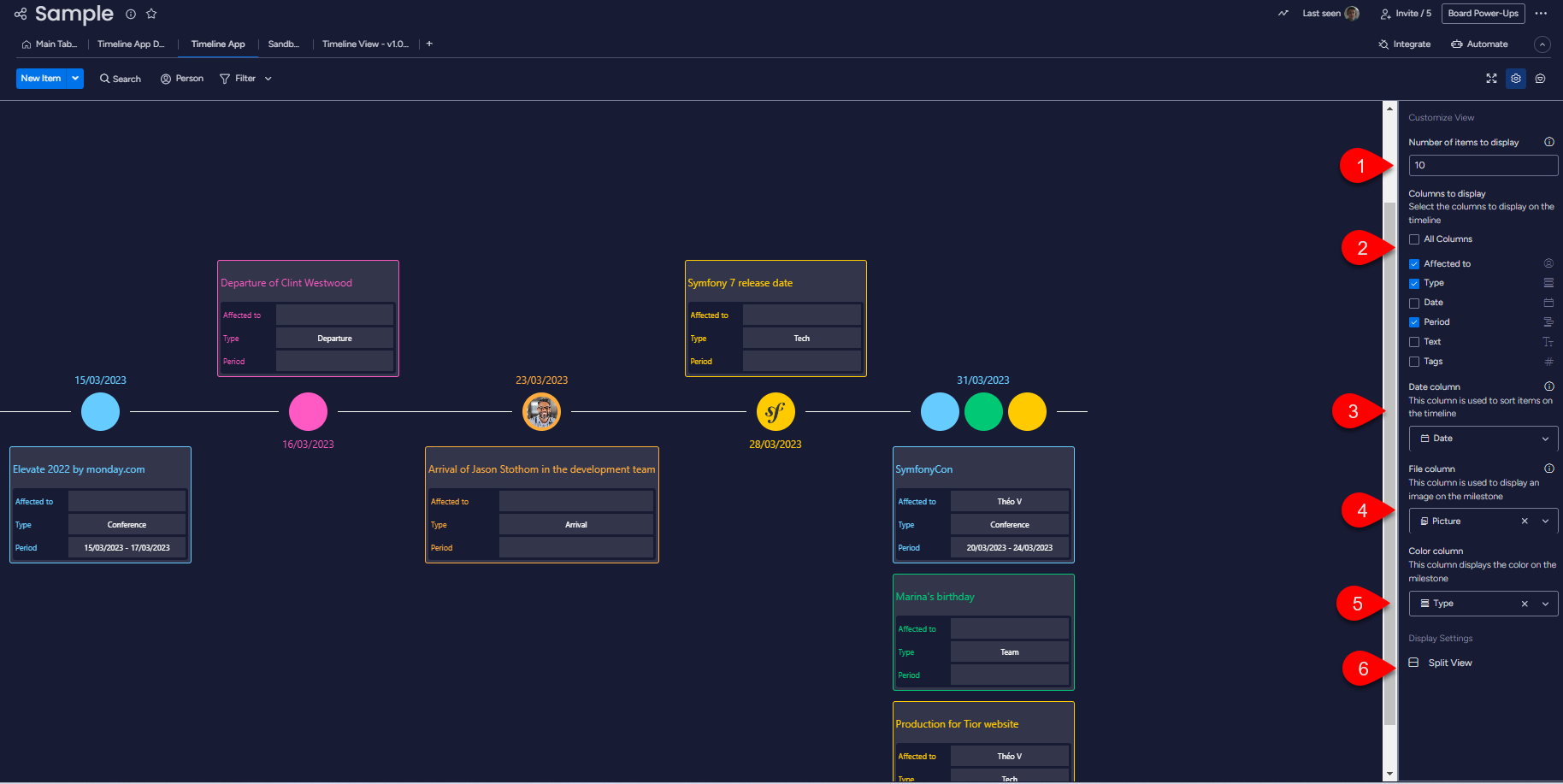The width and height of the screenshot is (1563, 784).
Task: Click the pink milestone circle for 16/03/2023
Action: pos(308,412)
